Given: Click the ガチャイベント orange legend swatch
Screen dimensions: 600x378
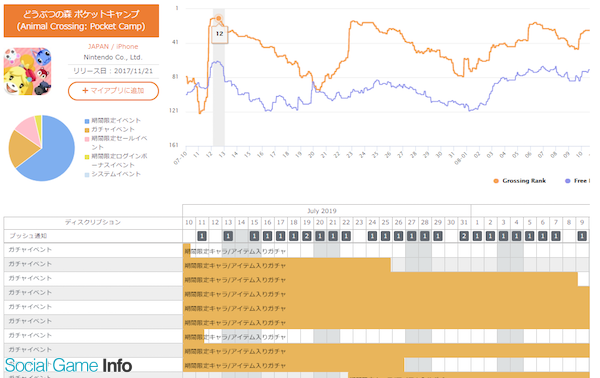Looking at the screenshot, I should (87, 130).
